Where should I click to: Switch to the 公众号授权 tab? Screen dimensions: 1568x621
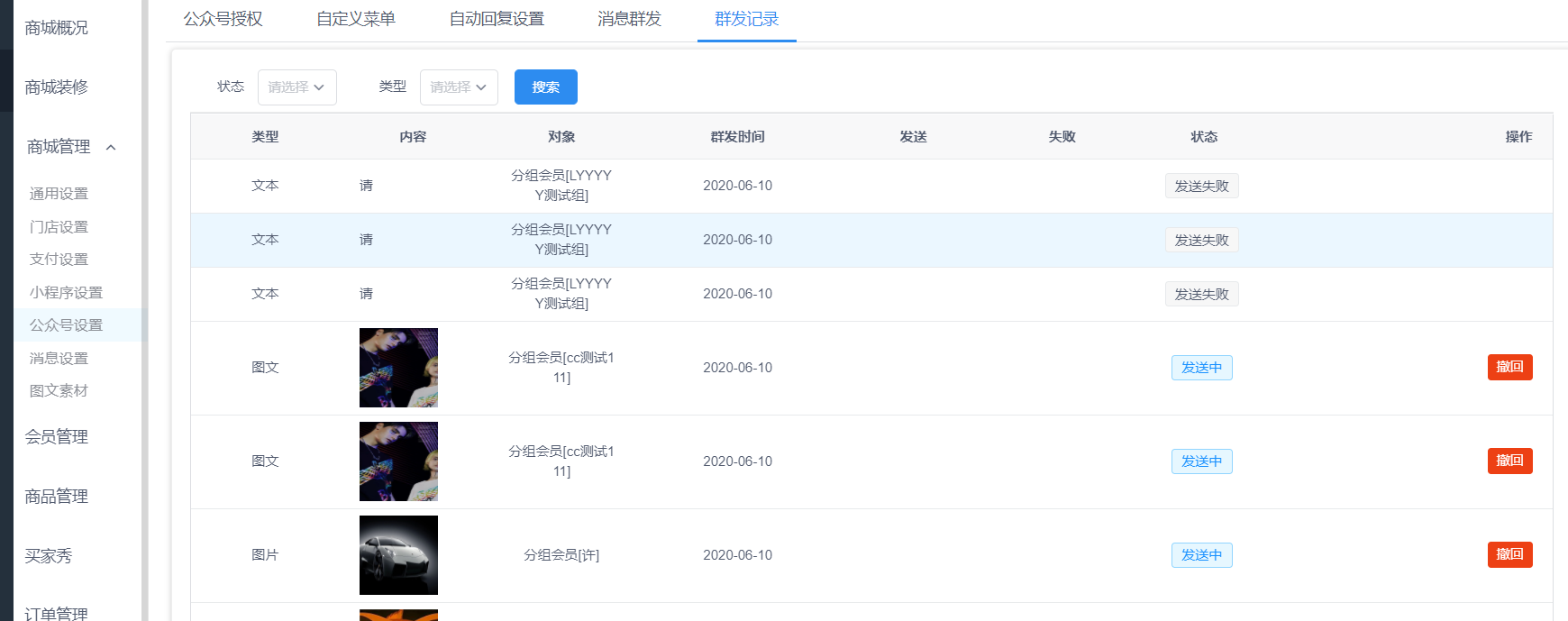tap(223, 19)
